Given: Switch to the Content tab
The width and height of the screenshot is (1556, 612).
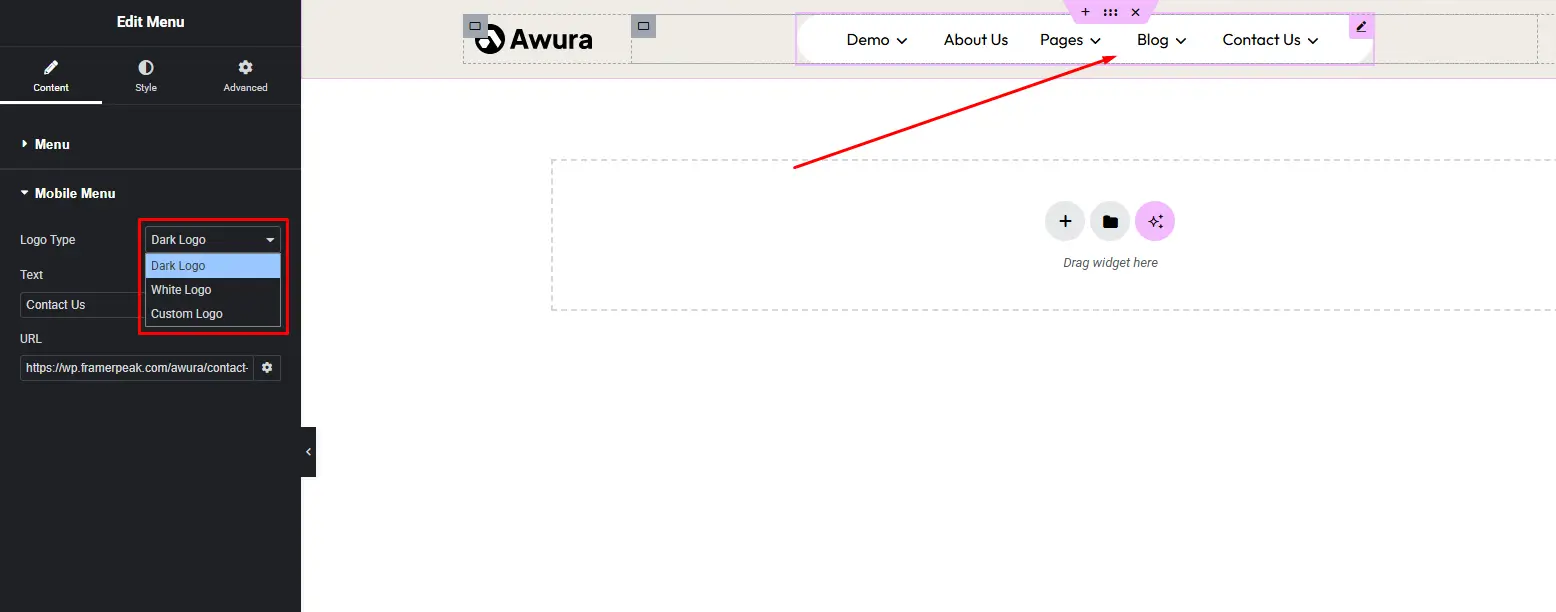Looking at the screenshot, I should point(51,77).
